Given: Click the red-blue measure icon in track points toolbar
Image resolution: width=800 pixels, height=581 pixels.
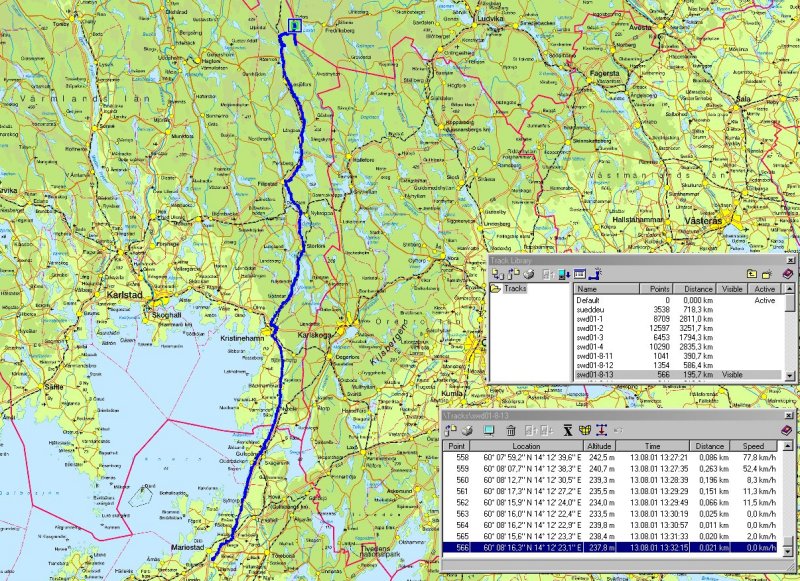Looking at the screenshot, I should (x=601, y=431).
